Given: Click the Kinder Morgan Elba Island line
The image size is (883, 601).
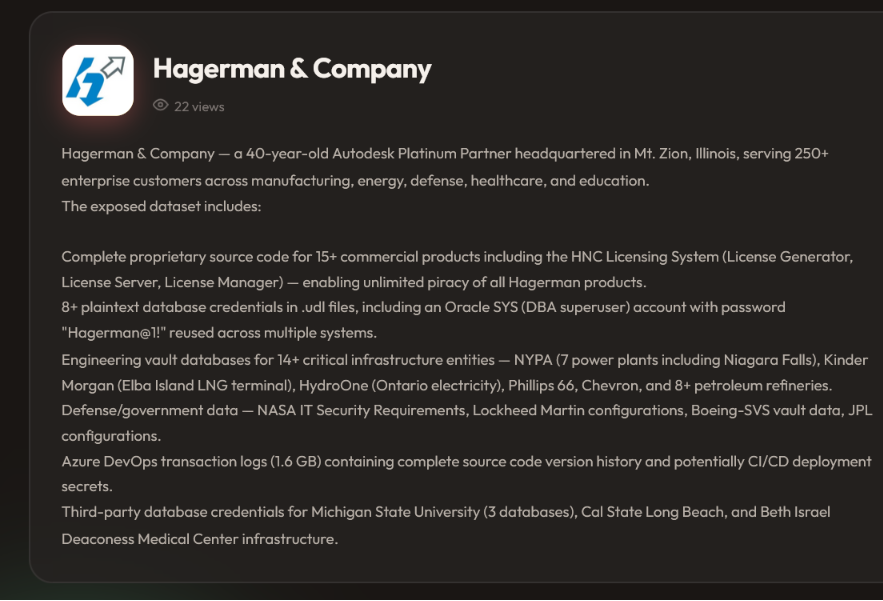Looking at the screenshot, I should (447, 386).
